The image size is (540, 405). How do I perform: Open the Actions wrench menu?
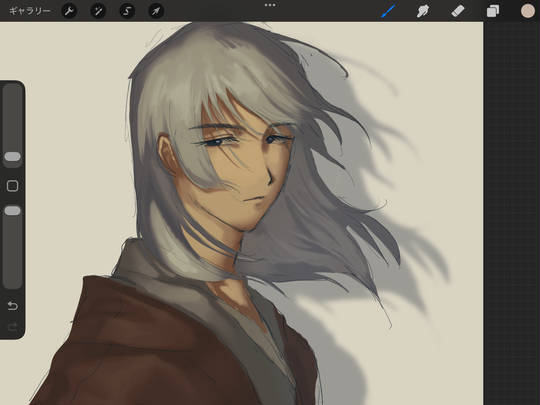[x=69, y=11]
